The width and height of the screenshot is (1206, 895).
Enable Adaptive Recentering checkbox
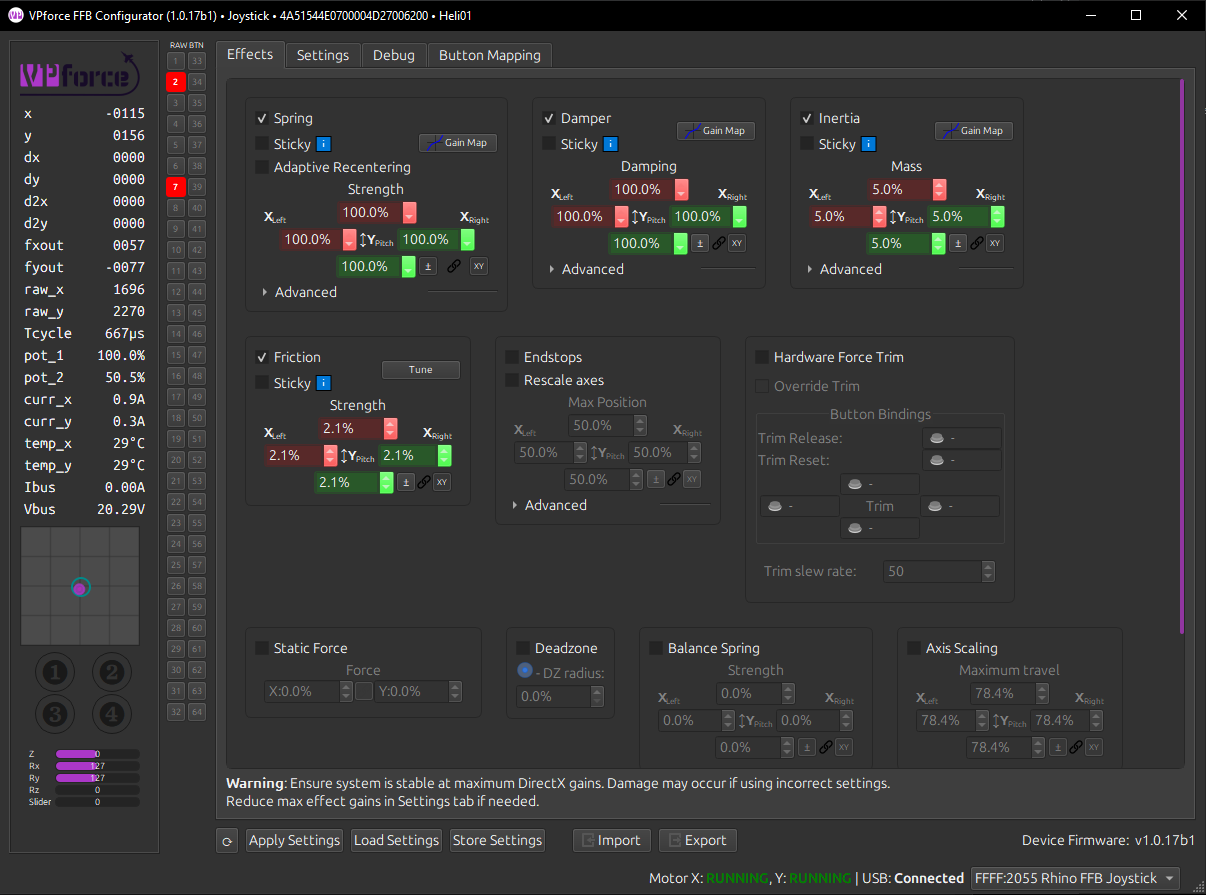click(262, 167)
